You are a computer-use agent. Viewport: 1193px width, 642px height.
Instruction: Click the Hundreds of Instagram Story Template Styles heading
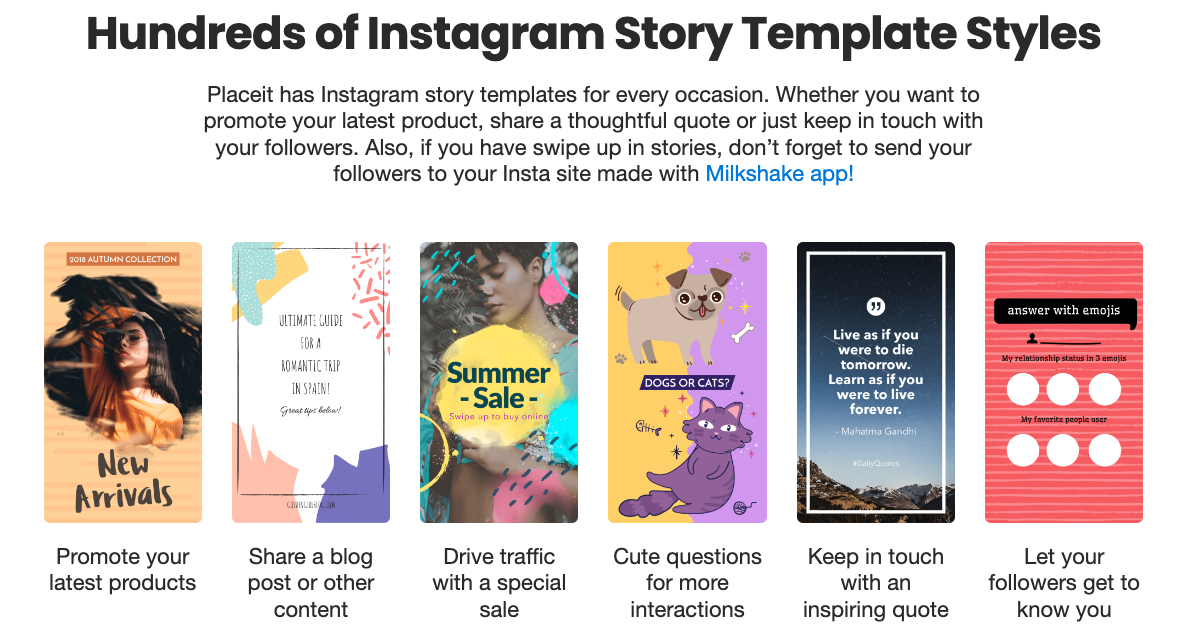[593, 33]
